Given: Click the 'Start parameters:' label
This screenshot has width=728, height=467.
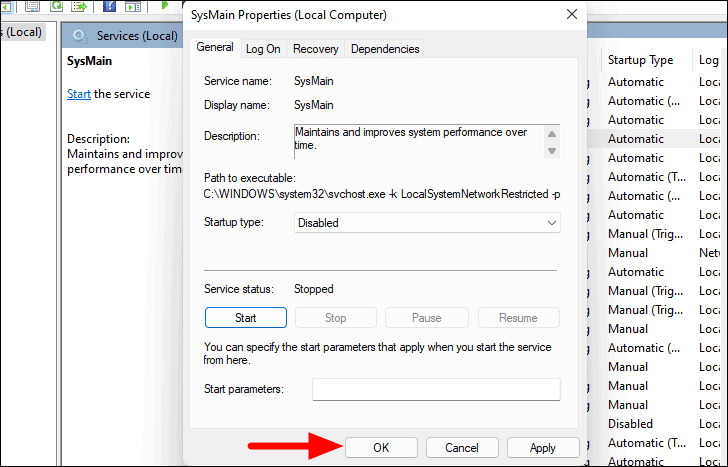Looking at the screenshot, I should pos(244,389).
